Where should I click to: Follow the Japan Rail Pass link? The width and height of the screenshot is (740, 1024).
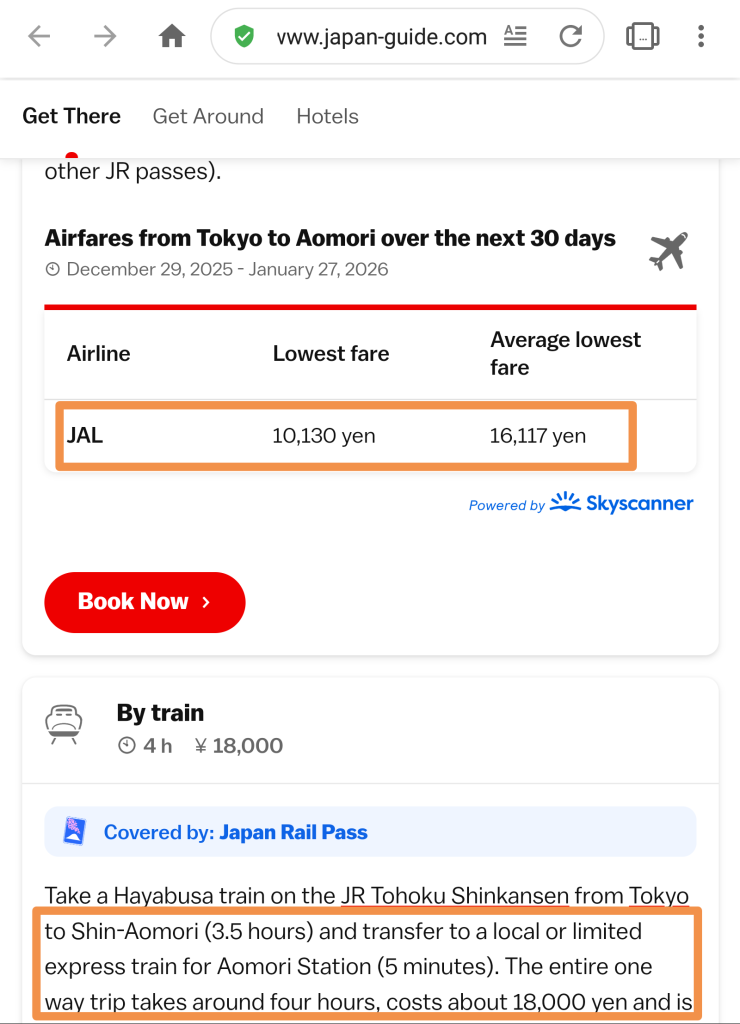coord(293,832)
